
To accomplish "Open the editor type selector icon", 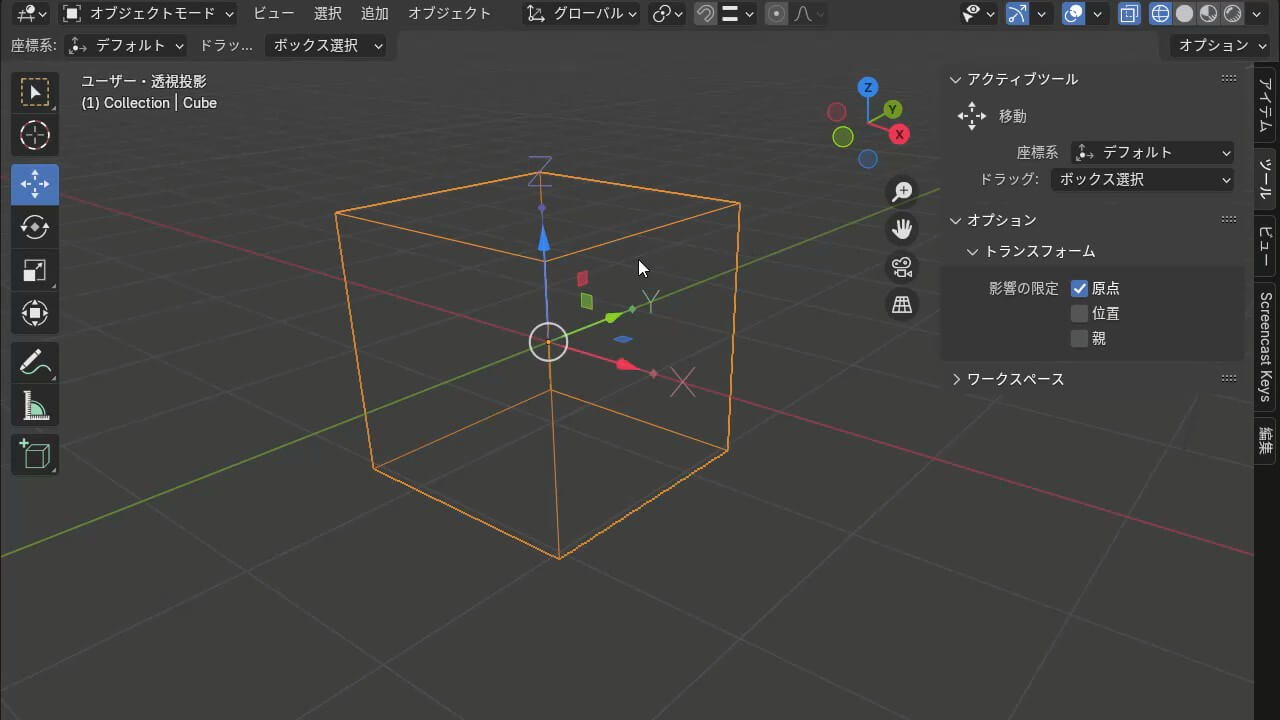I will coord(29,14).
